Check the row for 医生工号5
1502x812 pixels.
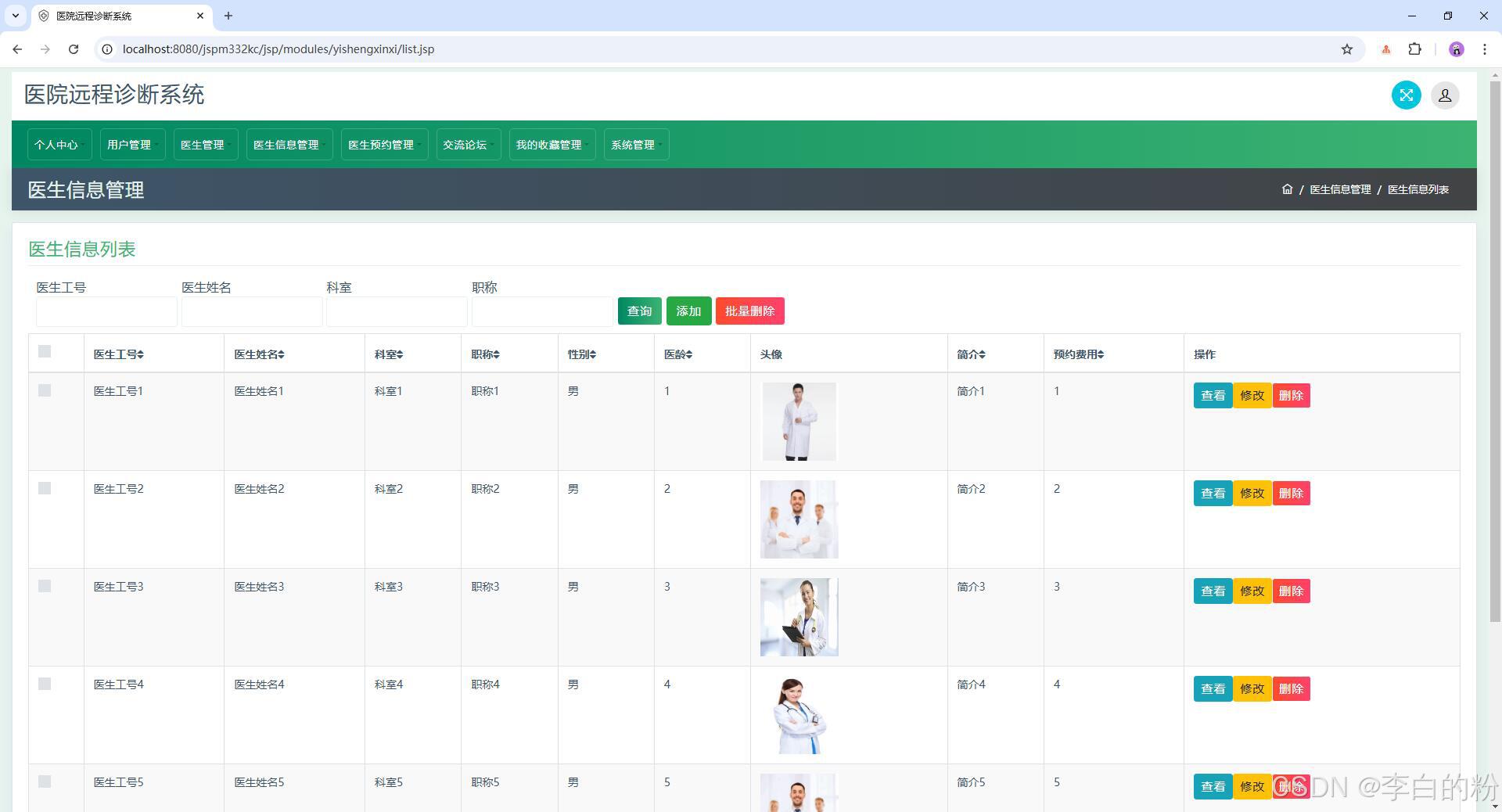pos(45,781)
